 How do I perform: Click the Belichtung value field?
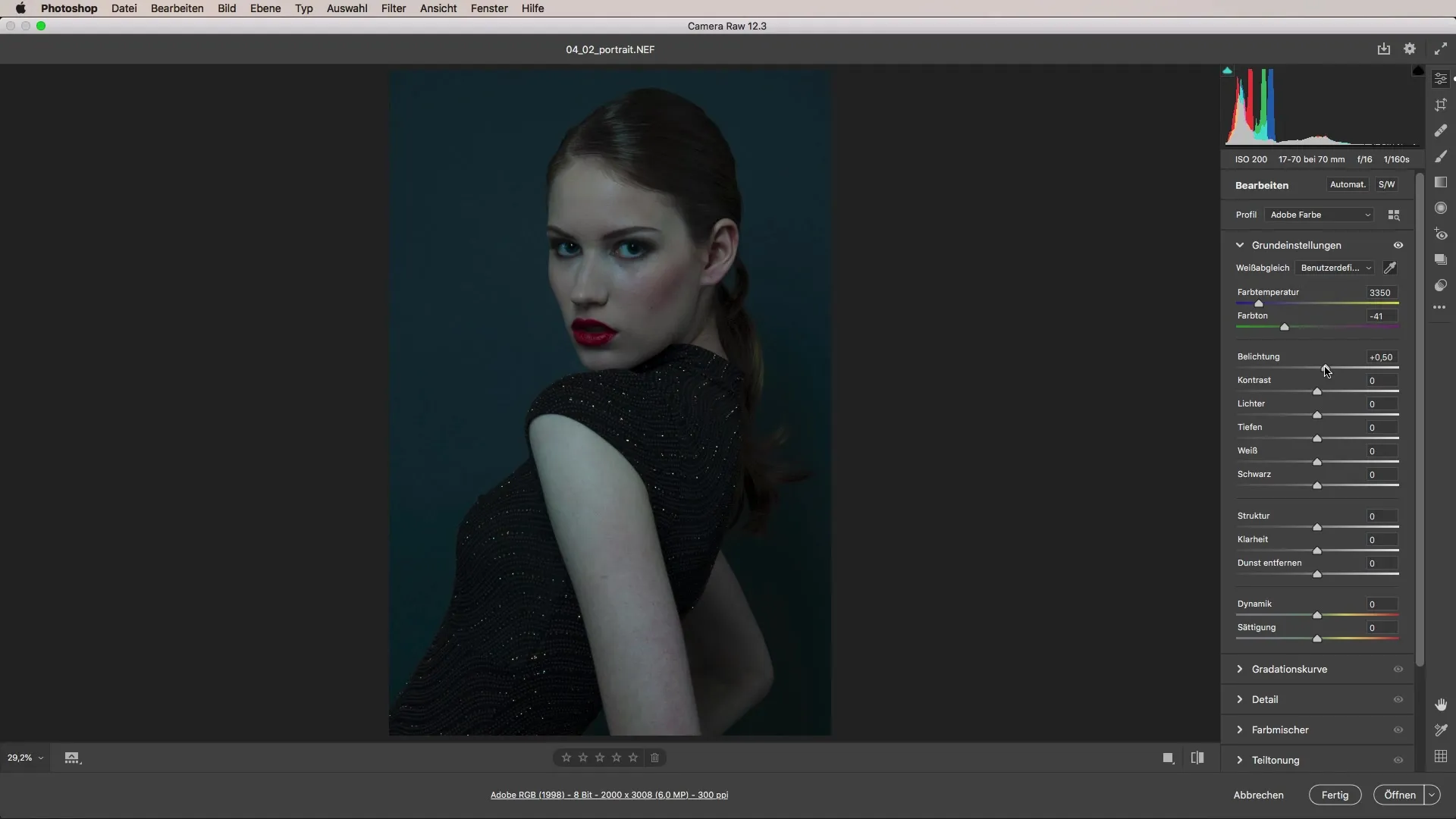pyautogui.click(x=1382, y=357)
